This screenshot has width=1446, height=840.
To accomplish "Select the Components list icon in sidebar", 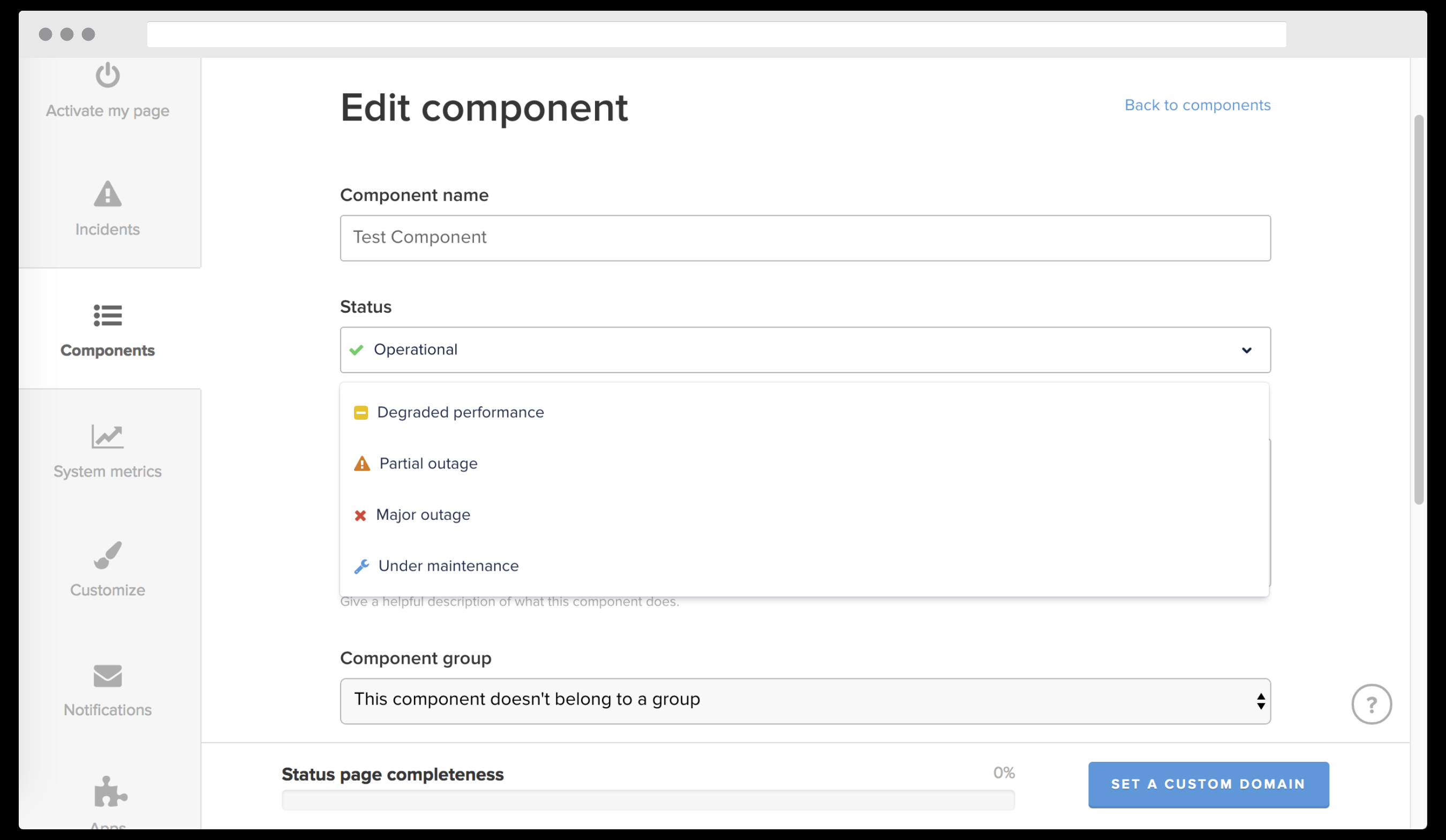I will 107,315.
